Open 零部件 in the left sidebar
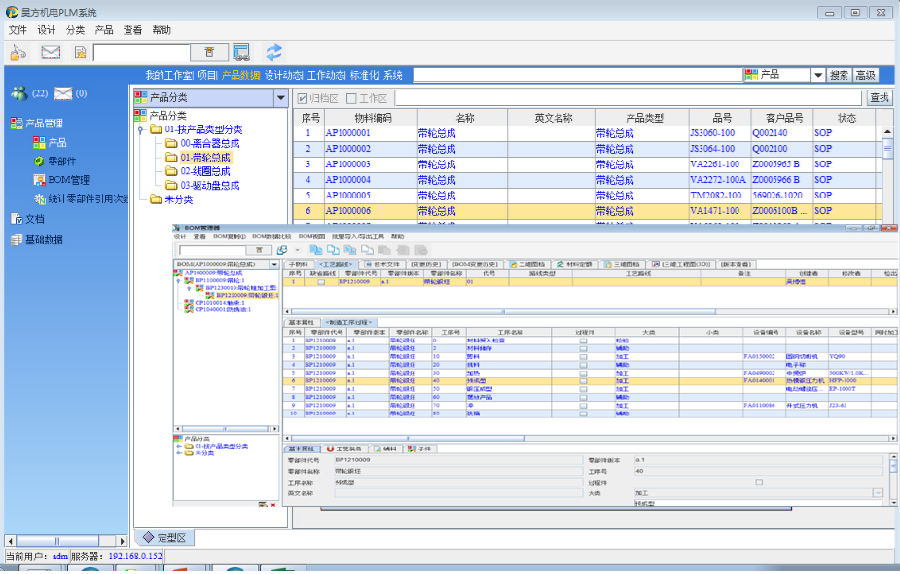Viewport: 900px width, 574px height. tap(61, 161)
